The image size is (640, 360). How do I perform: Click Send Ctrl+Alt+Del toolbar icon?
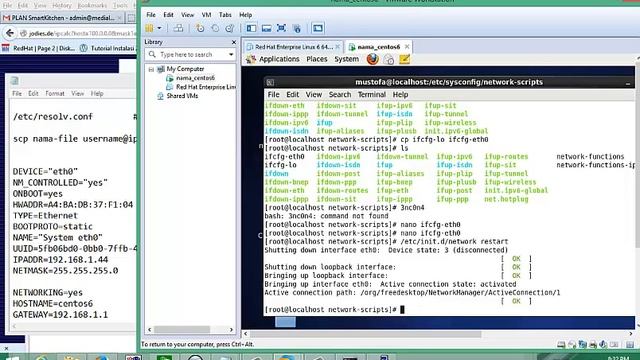[178, 28]
